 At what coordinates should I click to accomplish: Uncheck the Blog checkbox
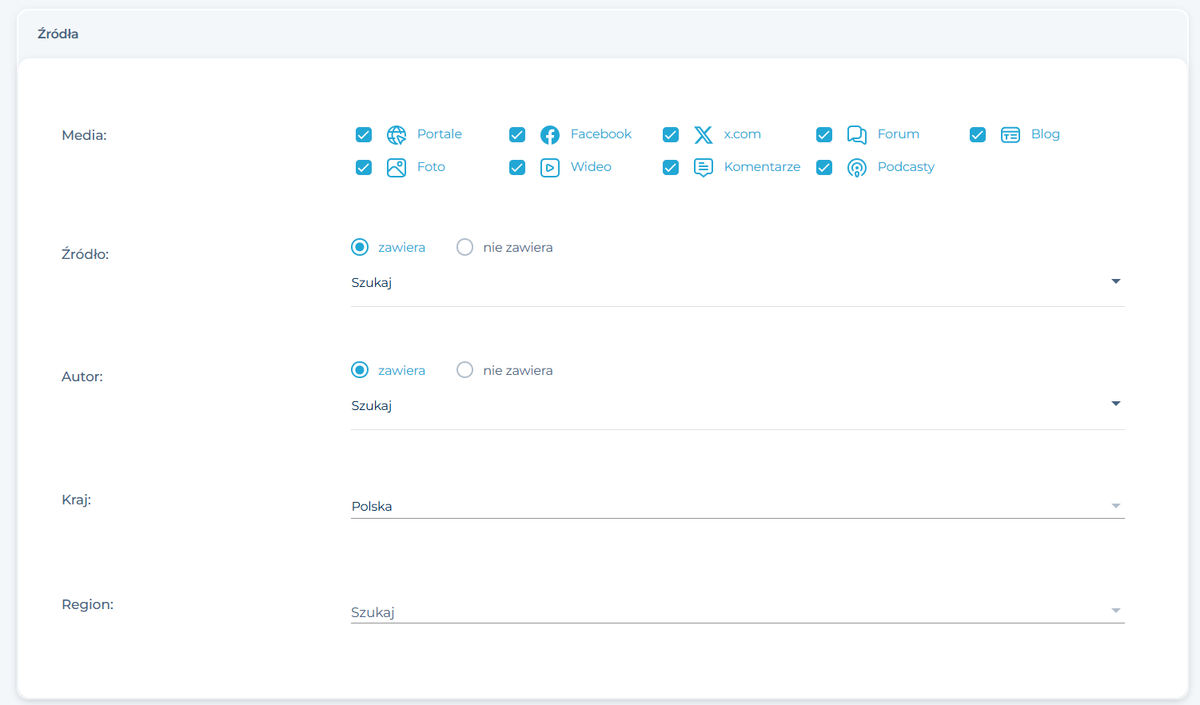click(x=978, y=135)
